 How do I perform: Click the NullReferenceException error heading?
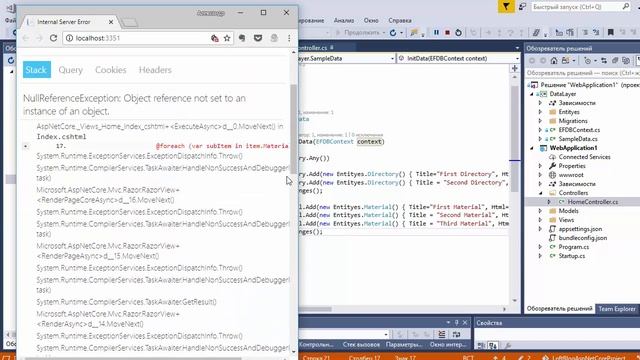click(x=135, y=104)
